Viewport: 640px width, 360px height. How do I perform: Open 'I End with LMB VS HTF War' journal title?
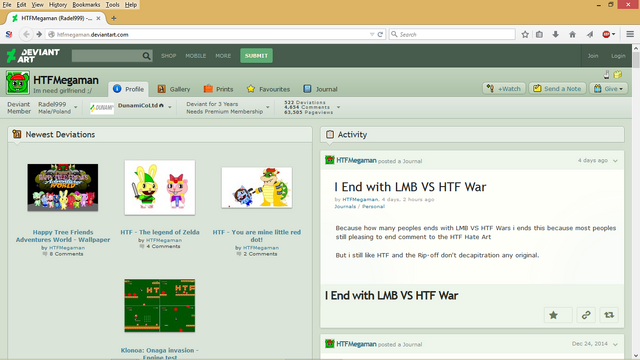pyautogui.click(x=410, y=187)
